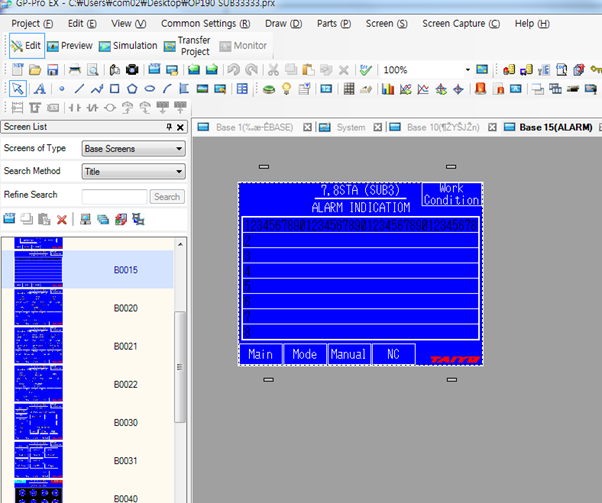The image size is (602, 503).
Task: Open the Common Settings menu
Action: pyautogui.click(x=205, y=23)
